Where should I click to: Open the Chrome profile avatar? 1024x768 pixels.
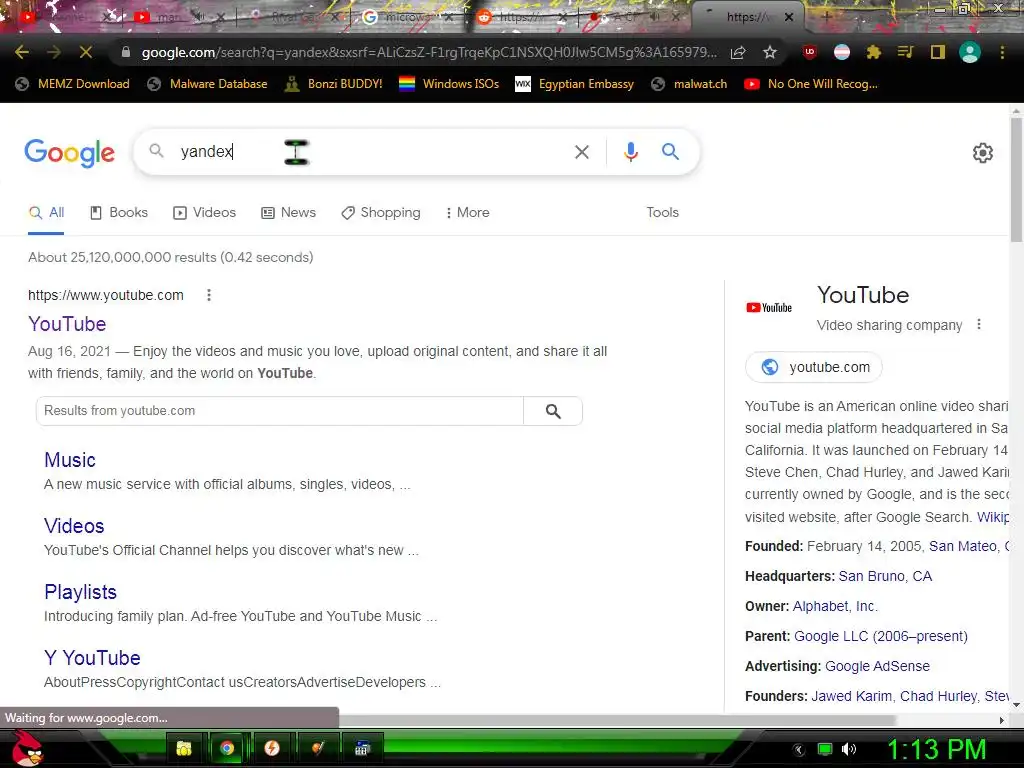[970, 52]
